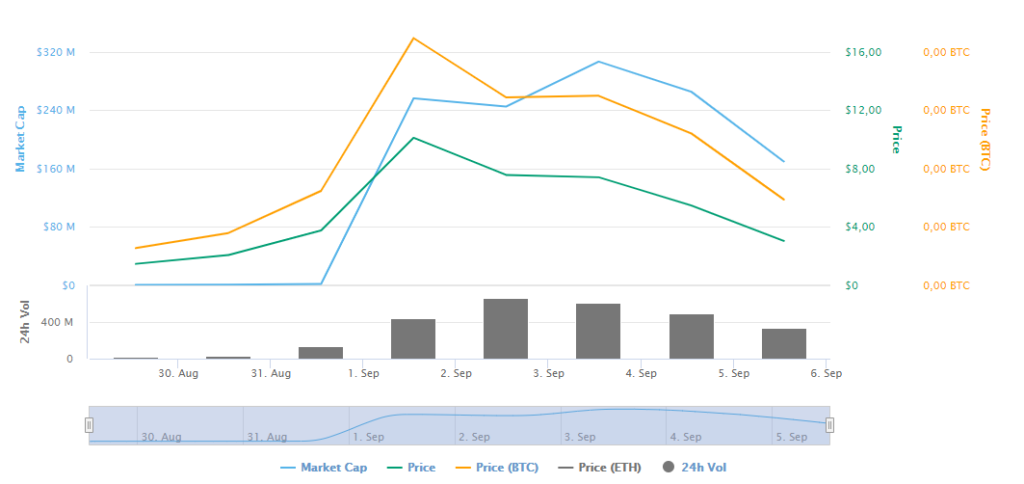Toggle the Market Cap series in the legend
The height and width of the screenshot is (484, 1024).
coord(324,468)
